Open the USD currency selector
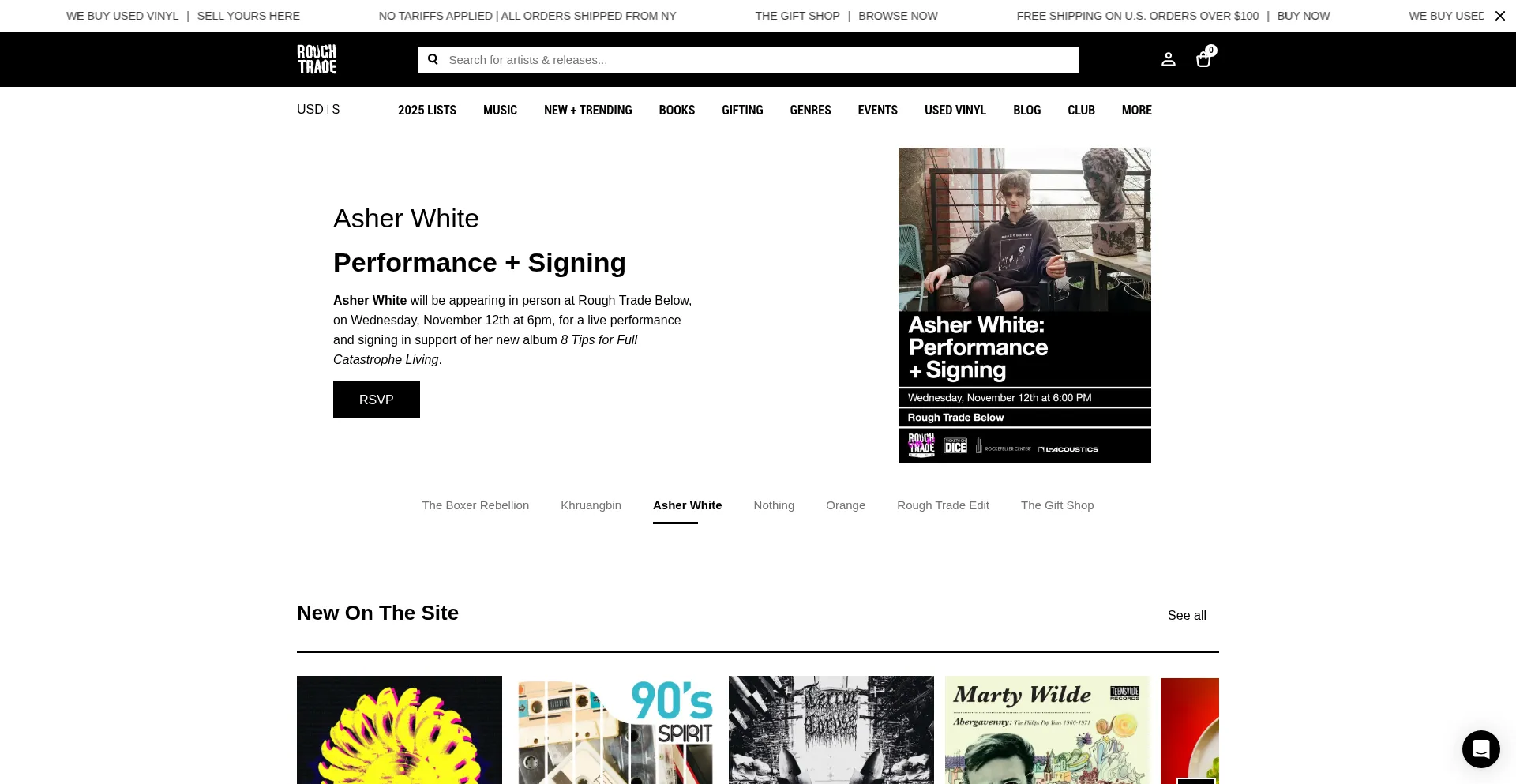Screen dimensions: 1516x784 pyautogui.click(x=318, y=110)
